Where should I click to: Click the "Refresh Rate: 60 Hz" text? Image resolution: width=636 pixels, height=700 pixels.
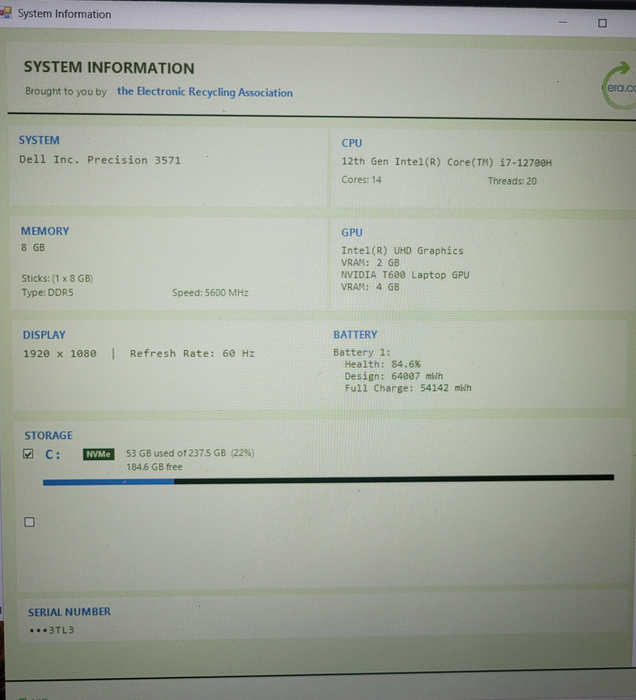[x=192, y=353]
